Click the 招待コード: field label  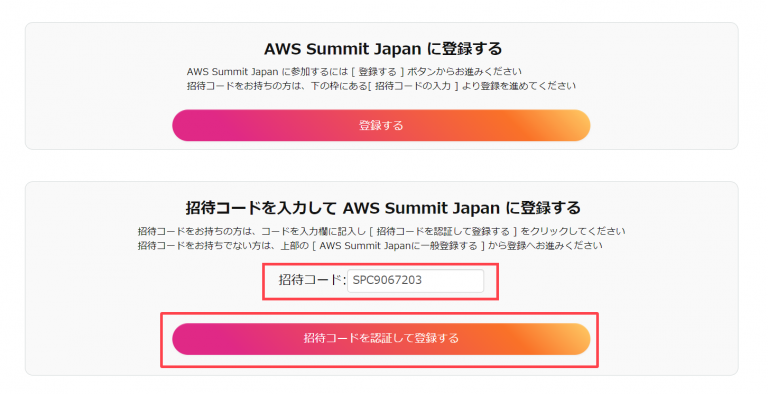point(312,280)
